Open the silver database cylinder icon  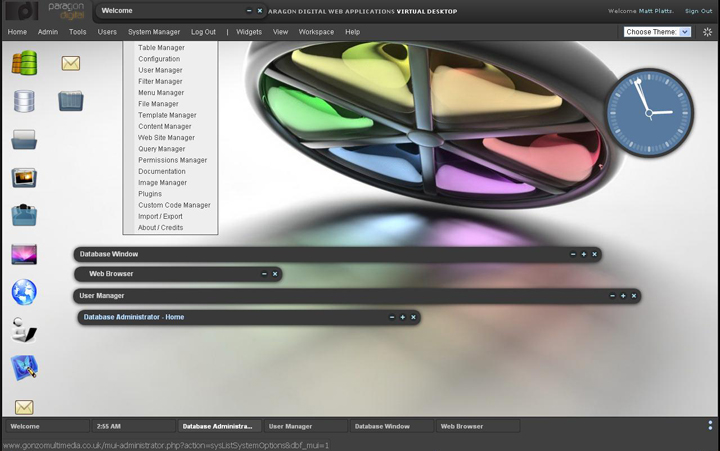[24, 101]
